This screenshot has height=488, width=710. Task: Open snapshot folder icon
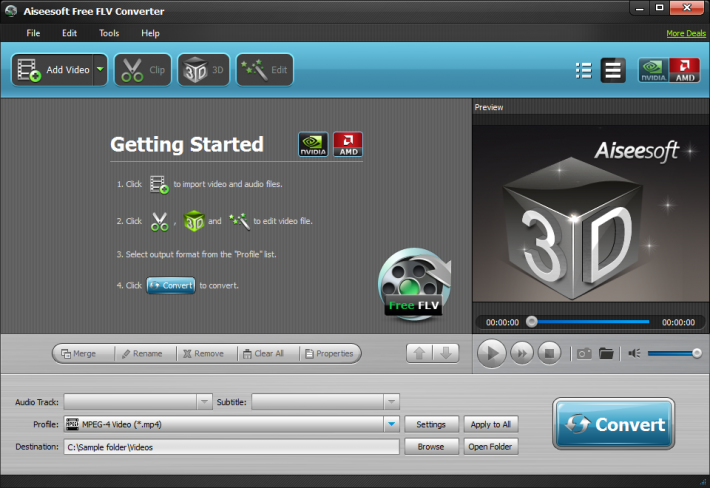tap(606, 353)
